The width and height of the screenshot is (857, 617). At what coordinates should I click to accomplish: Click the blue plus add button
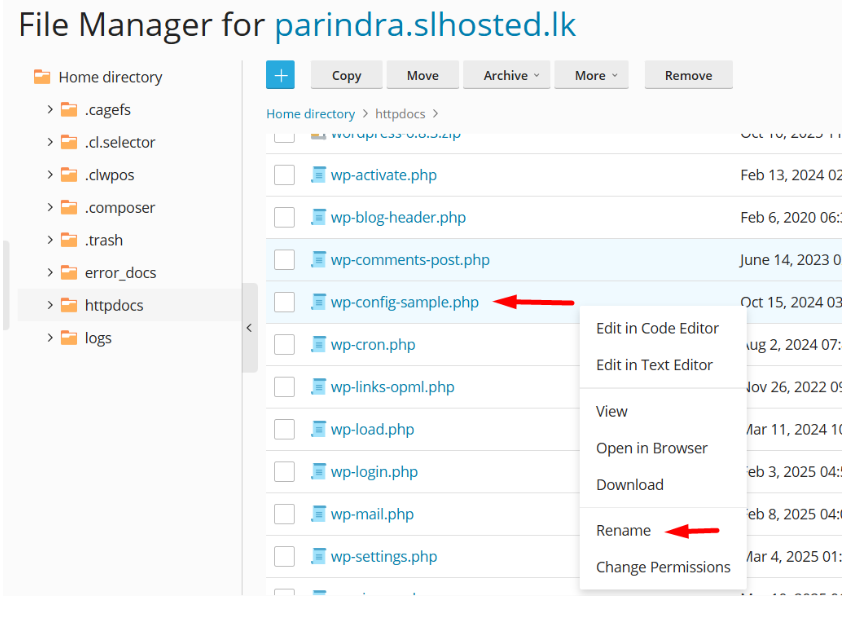(x=280, y=75)
